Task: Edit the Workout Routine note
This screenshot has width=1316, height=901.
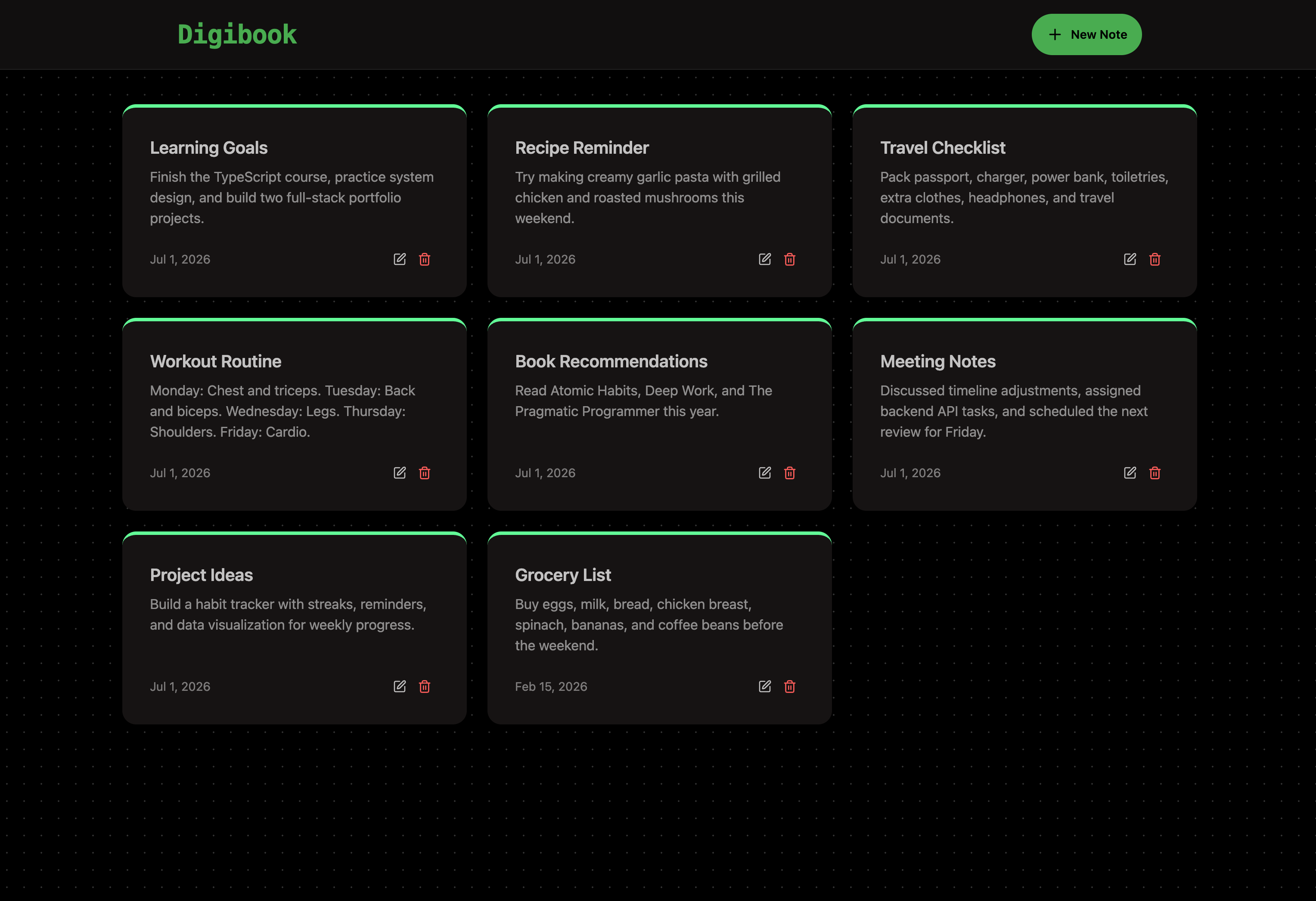Action: click(x=400, y=473)
